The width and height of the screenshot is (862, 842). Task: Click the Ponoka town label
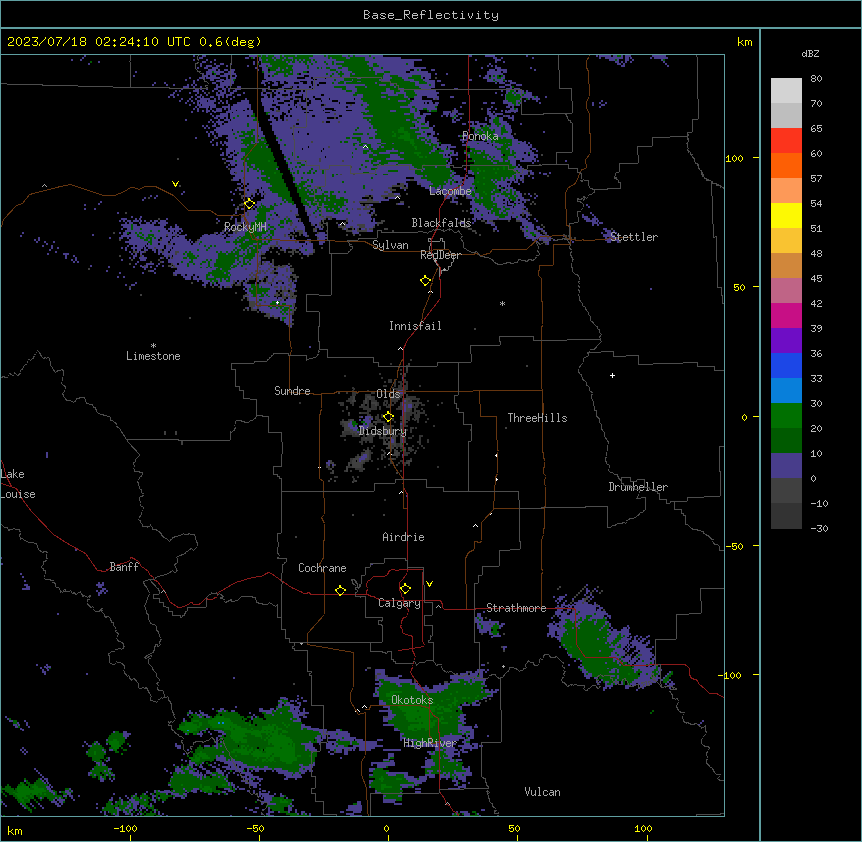[480, 136]
